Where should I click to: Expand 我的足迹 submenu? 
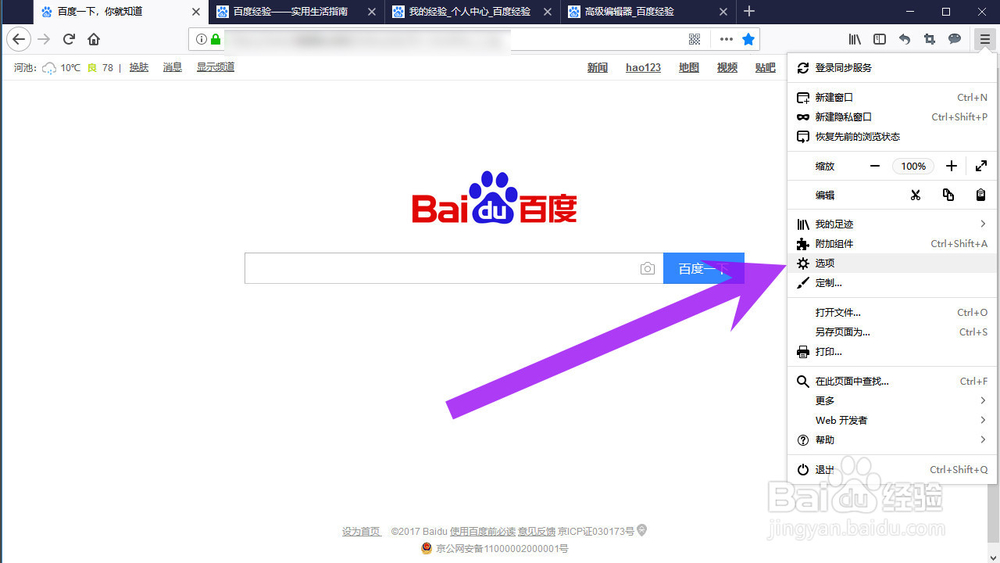coord(892,224)
